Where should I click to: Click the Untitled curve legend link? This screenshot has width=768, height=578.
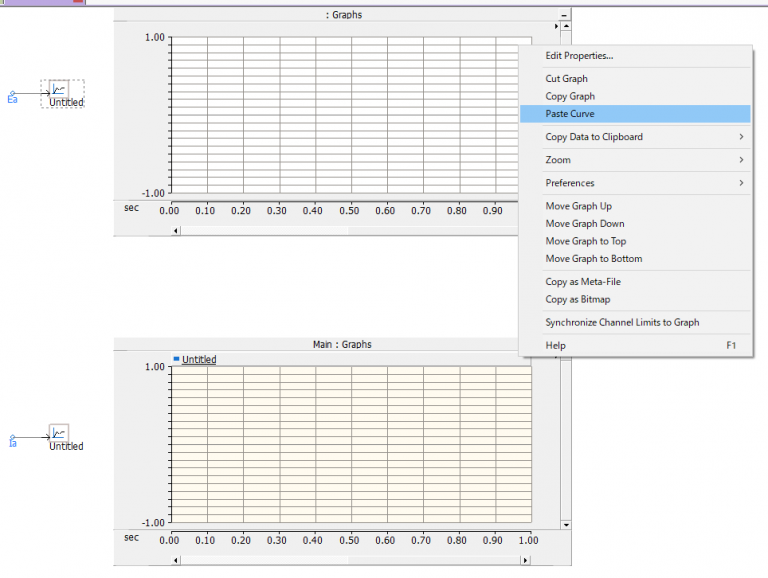coord(199,359)
